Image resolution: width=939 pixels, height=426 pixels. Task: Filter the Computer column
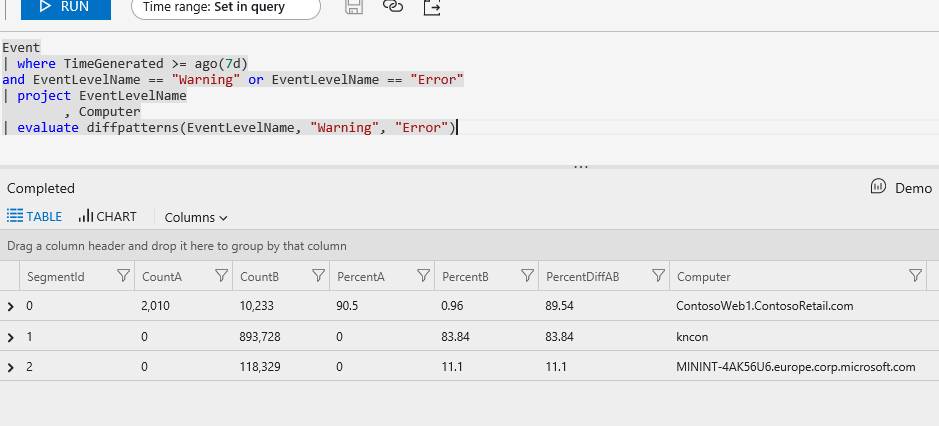click(x=915, y=276)
